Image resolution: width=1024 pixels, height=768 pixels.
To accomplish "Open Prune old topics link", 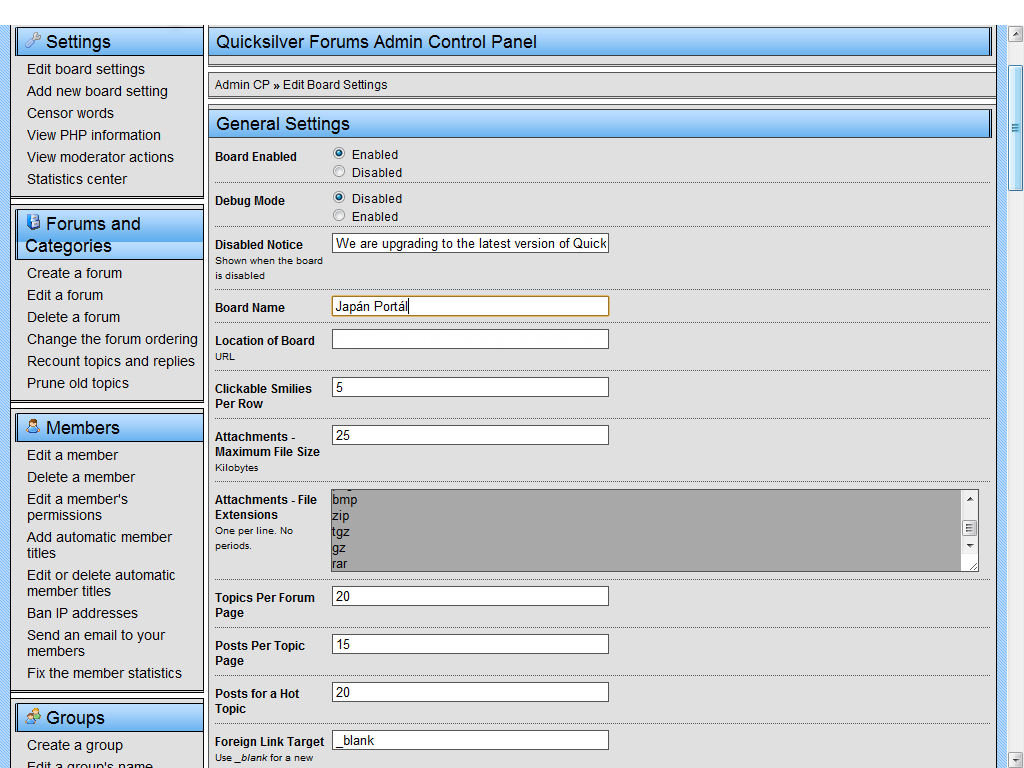I will click(78, 383).
